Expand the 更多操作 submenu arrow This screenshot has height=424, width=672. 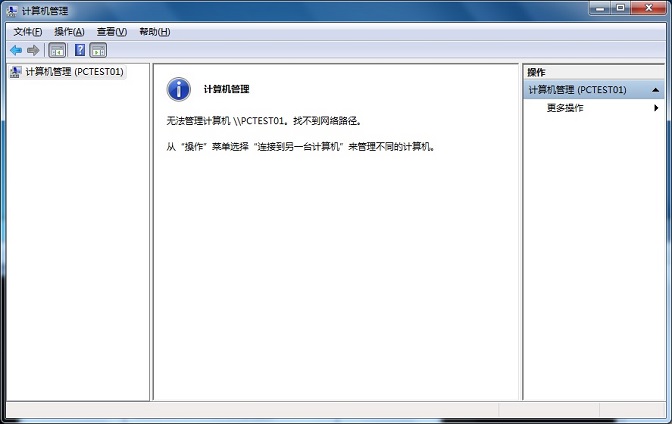point(656,108)
